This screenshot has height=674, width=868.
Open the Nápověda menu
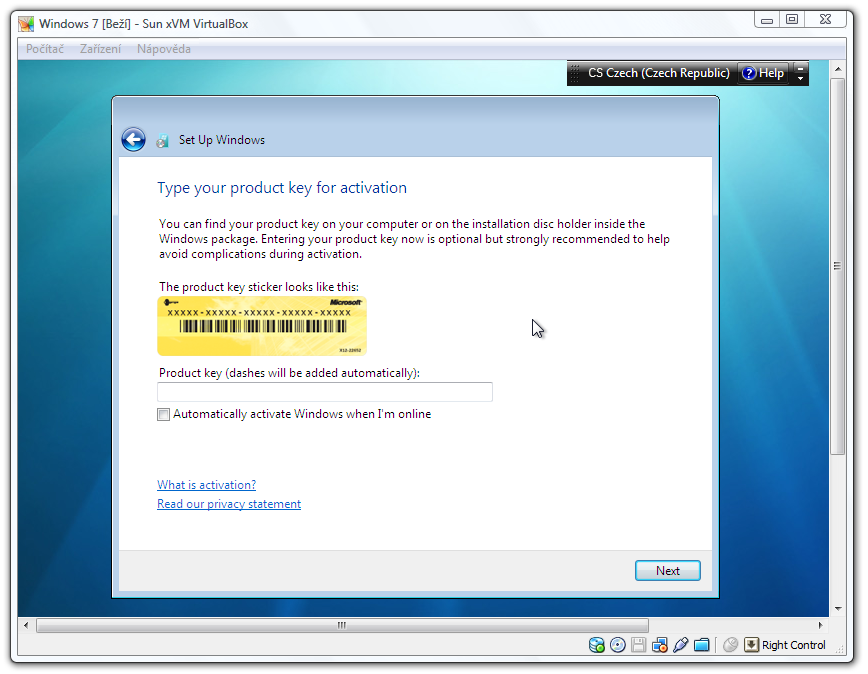pyautogui.click(x=164, y=49)
